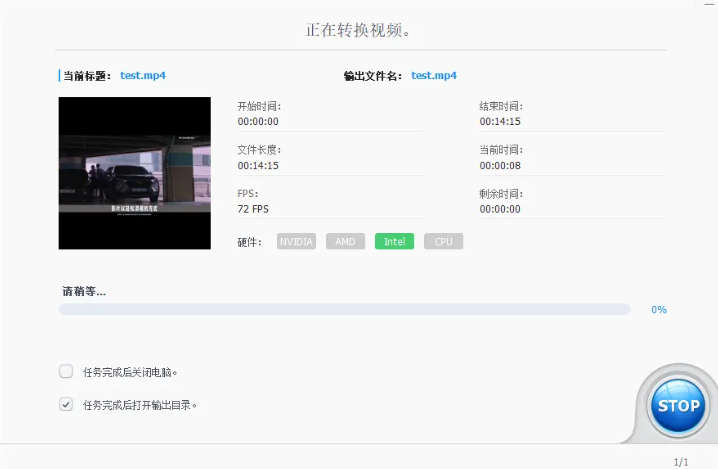The width and height of the screenshot is (718, 469).
Task: Click the end time 00:14:15 value
Action: [x=500, y=121]
